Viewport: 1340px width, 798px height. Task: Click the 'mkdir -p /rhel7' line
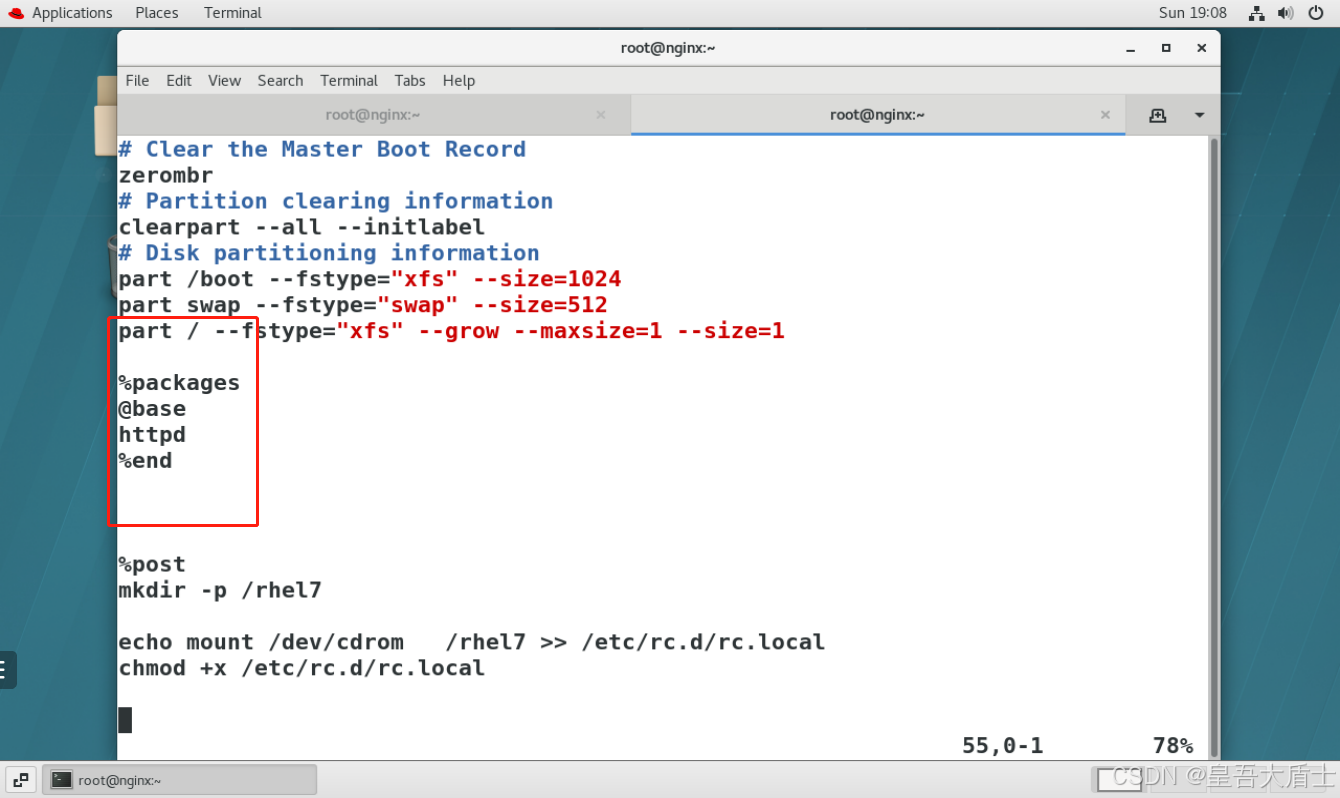pos(220,591)
